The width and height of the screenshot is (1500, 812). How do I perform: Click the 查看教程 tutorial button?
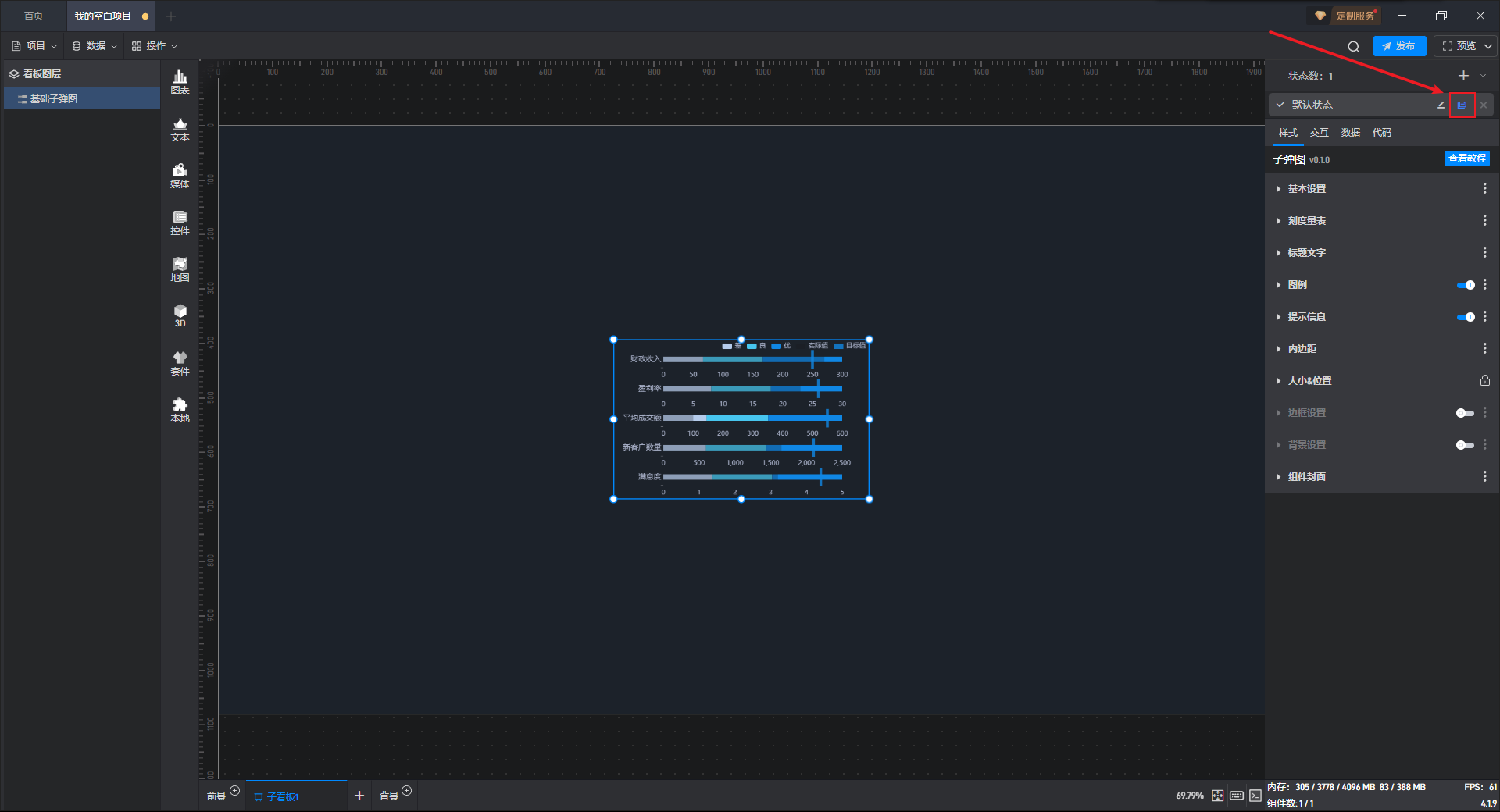click(x=1466, y=158)
